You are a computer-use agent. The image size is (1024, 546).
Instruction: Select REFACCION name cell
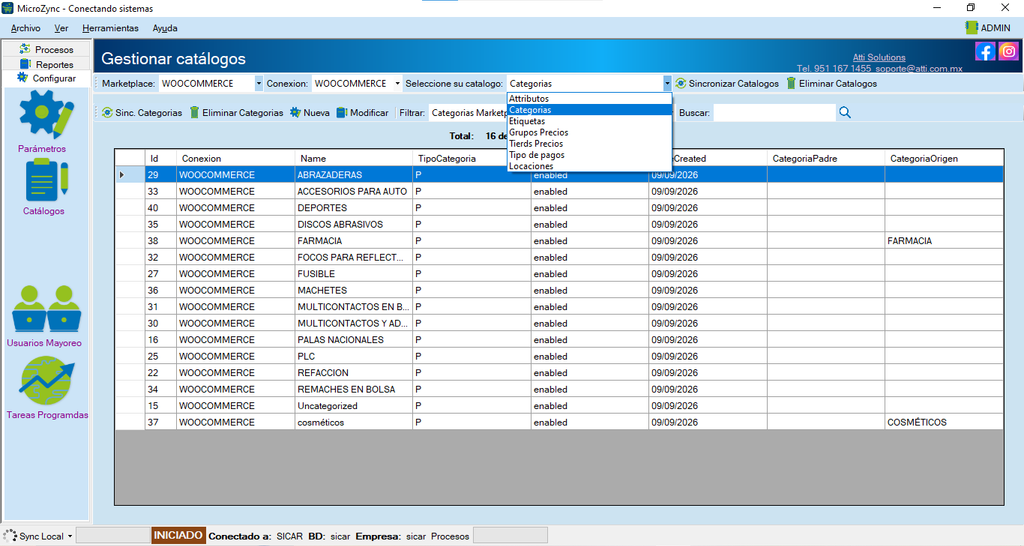353,372
